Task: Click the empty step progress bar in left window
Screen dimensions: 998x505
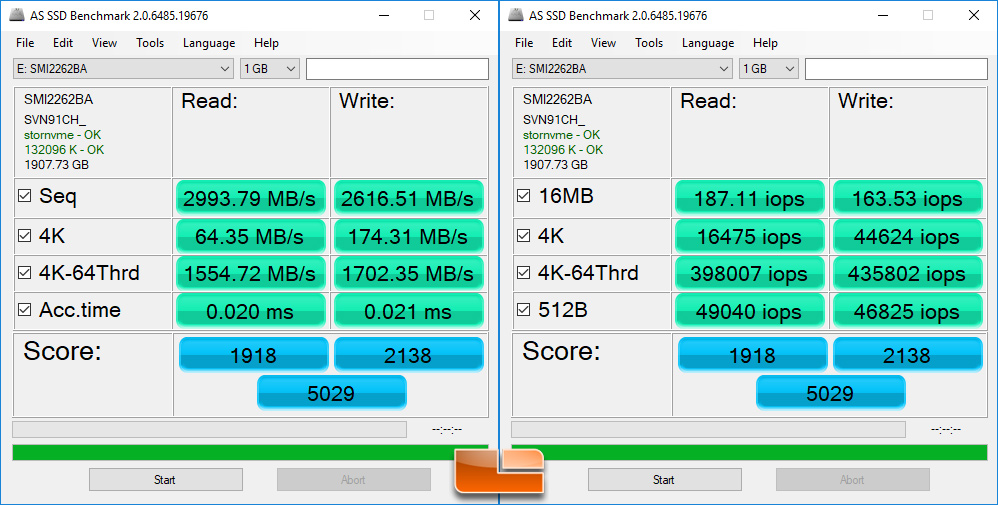Action: [x=209, y=429]
